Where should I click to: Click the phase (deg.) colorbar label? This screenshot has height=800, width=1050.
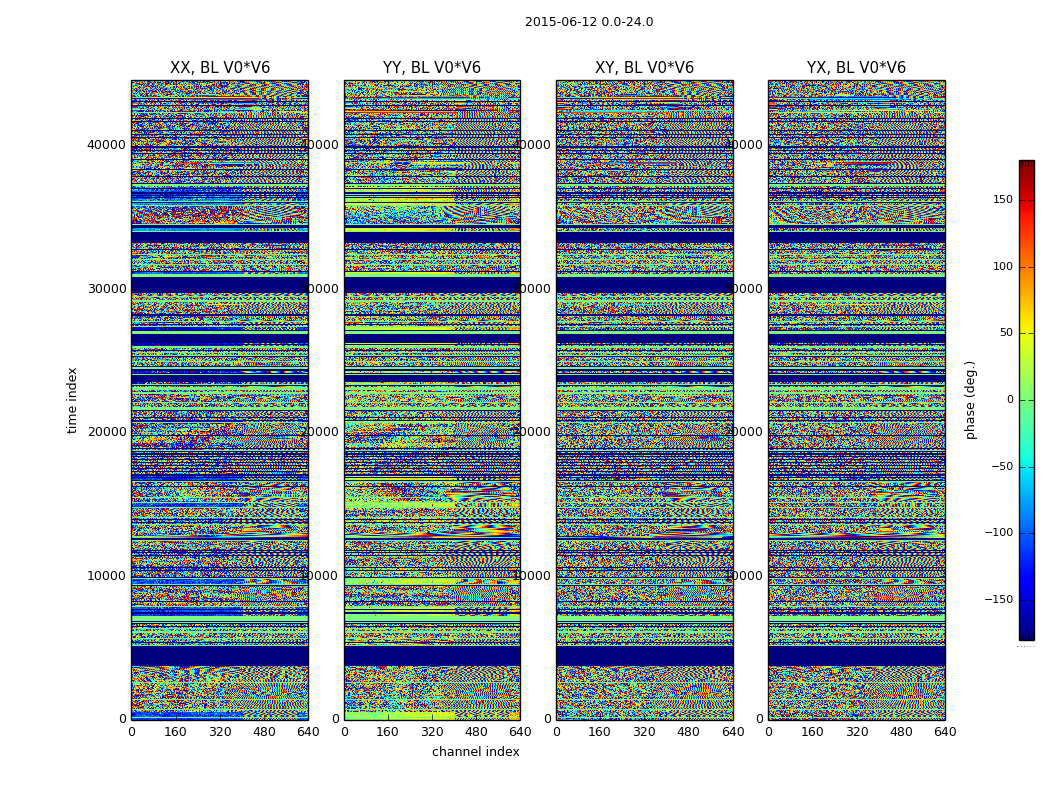tap(970, 400)
